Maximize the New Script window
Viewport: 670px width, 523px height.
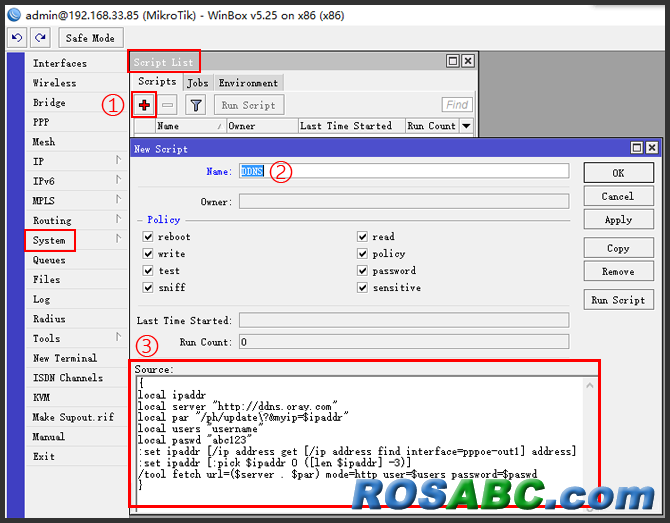tap(637, 148)
